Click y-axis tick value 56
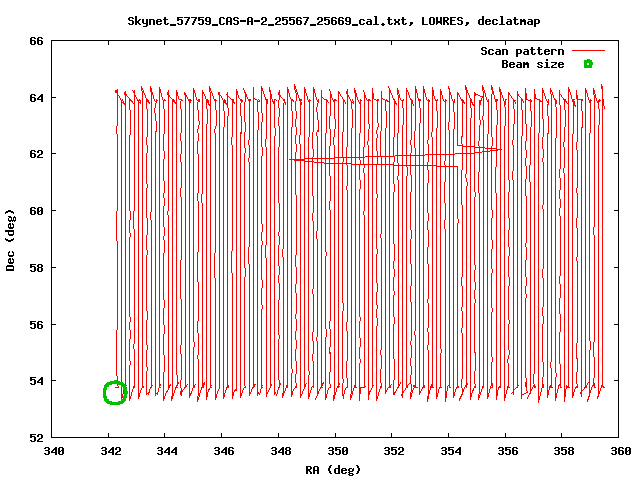640x480 pixels. (x=36, y=325)
